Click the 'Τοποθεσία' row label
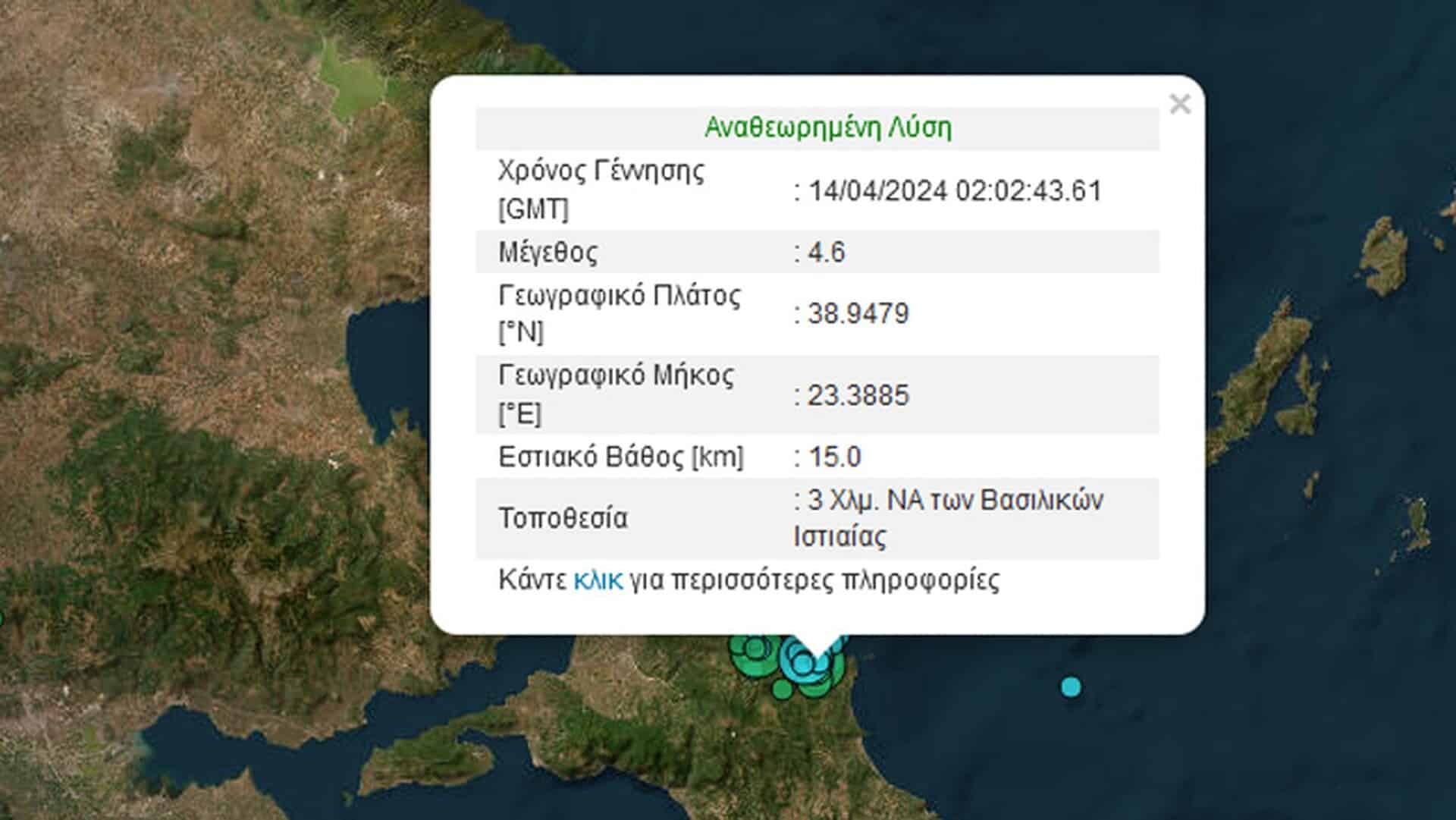The image size is (1456, 820). click(x=563, y=518)
